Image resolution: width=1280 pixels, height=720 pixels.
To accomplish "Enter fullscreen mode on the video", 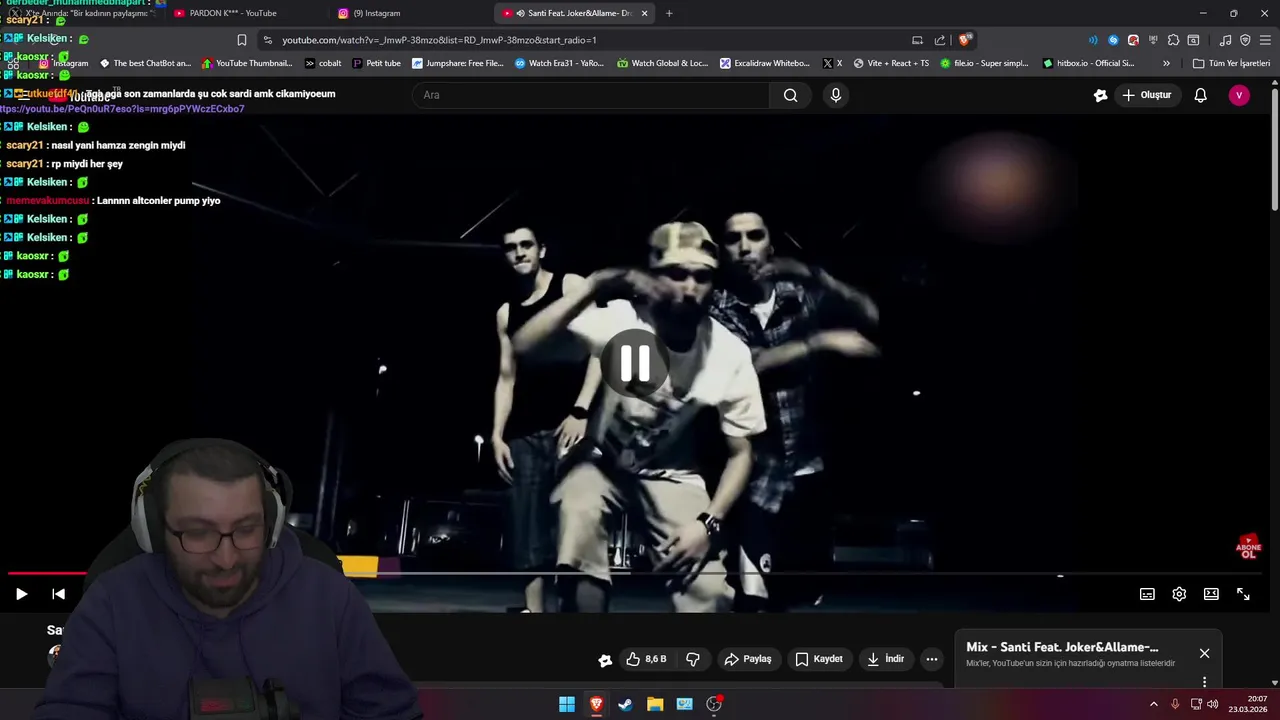I will 1243,594.
